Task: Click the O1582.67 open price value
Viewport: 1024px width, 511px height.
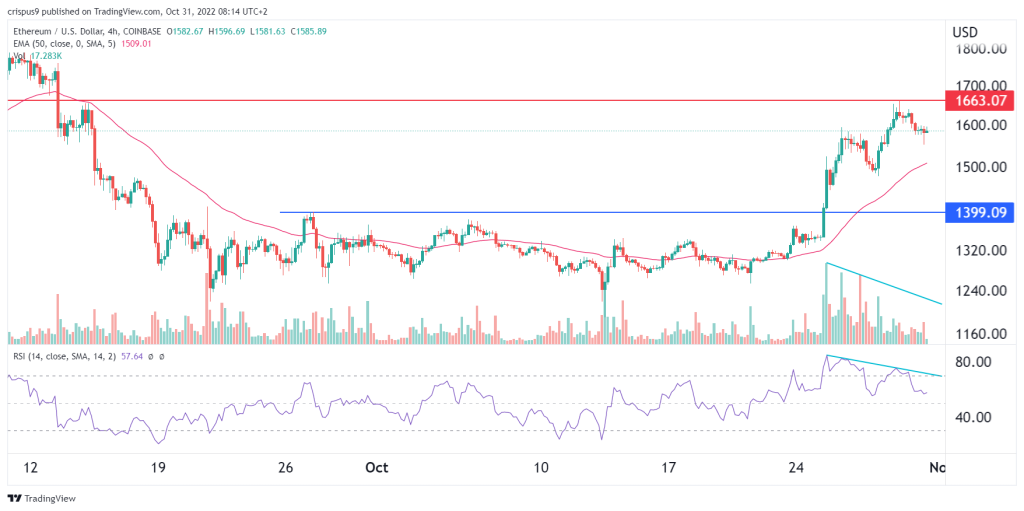Action: coord(187,31)
